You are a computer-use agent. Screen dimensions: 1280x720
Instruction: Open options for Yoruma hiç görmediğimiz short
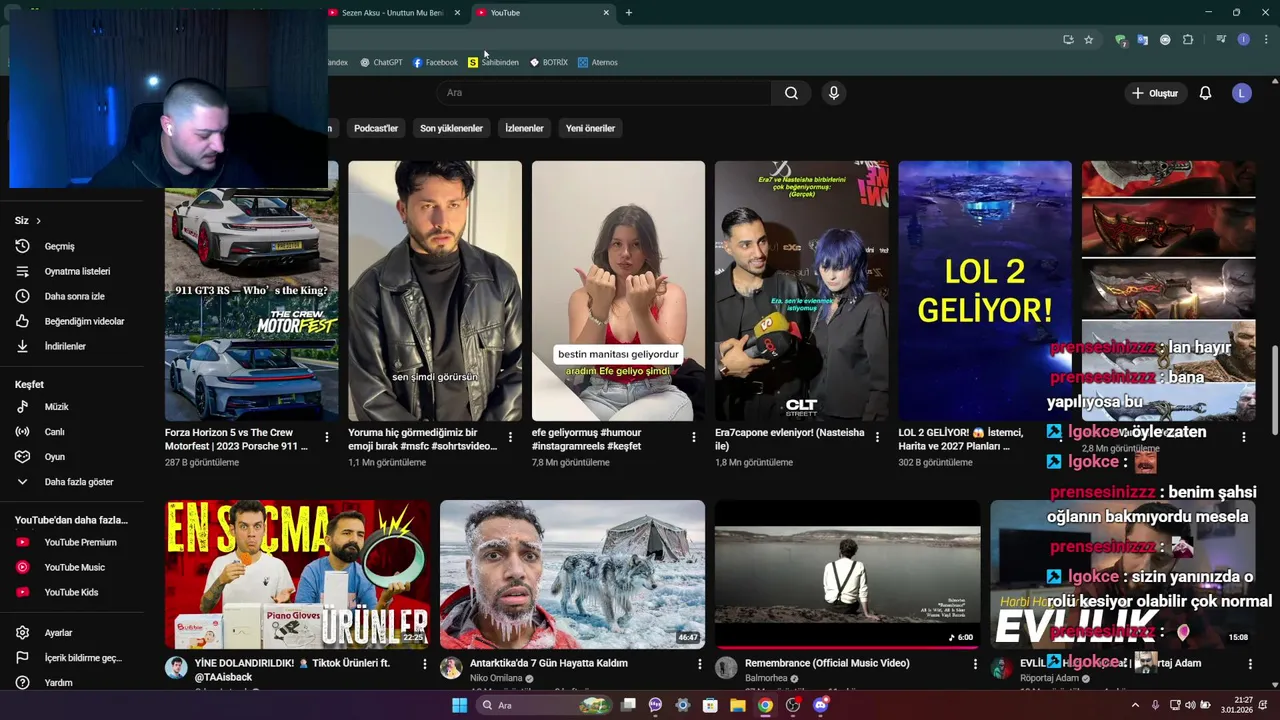pyautogui.click(x=510, y=437)
